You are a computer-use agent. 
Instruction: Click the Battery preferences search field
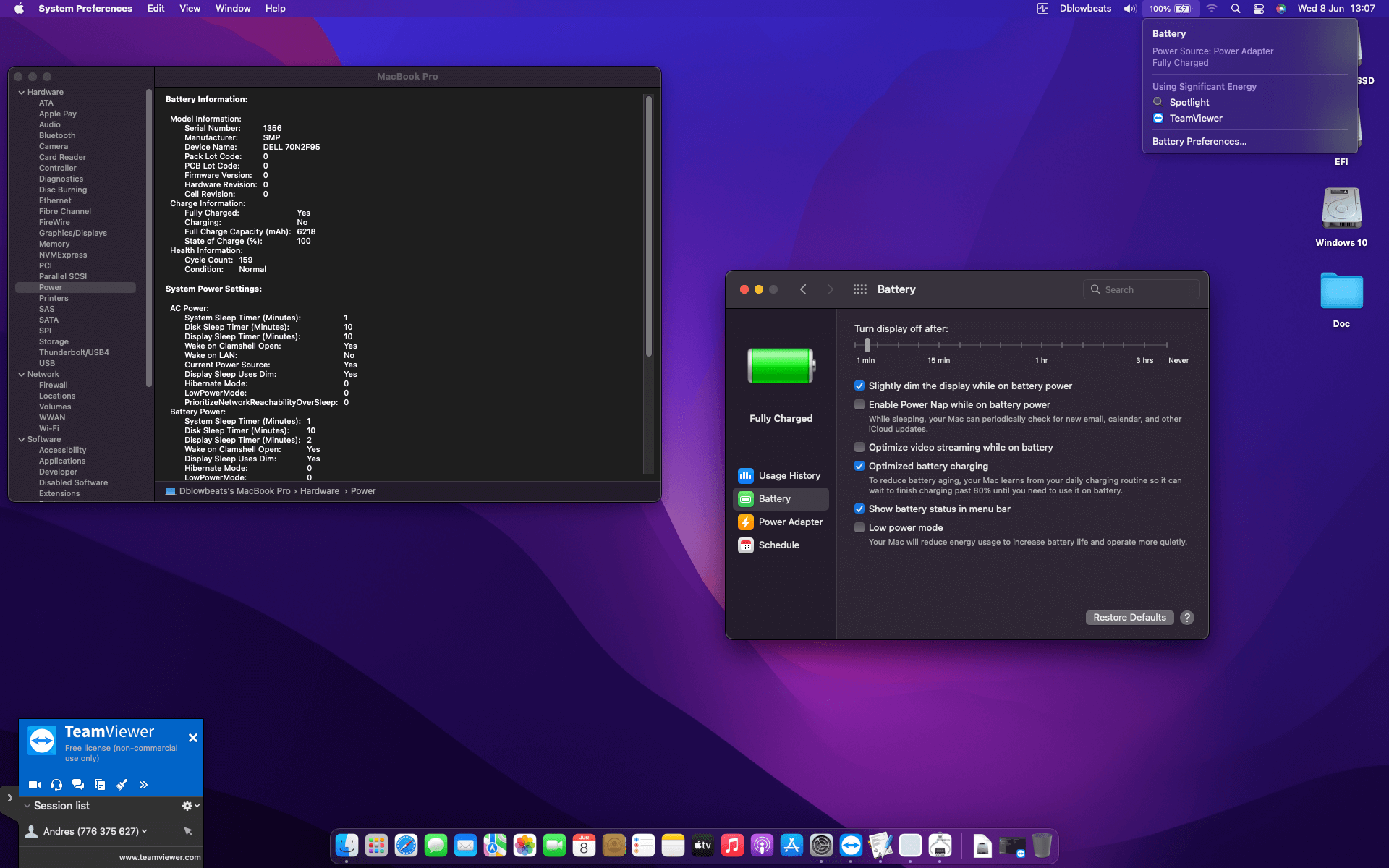(x=1141, y=289)
